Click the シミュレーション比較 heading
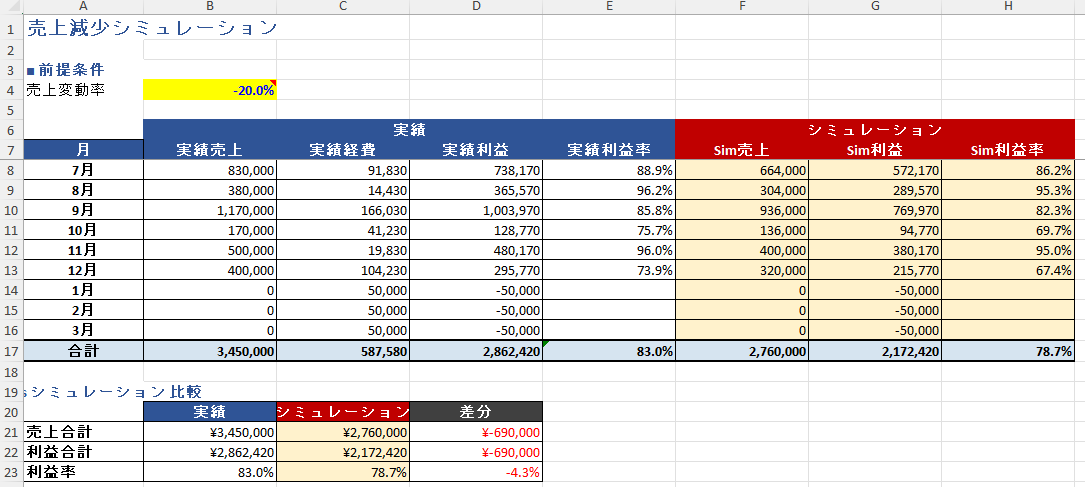1085x487 pixels. [114, 392]
